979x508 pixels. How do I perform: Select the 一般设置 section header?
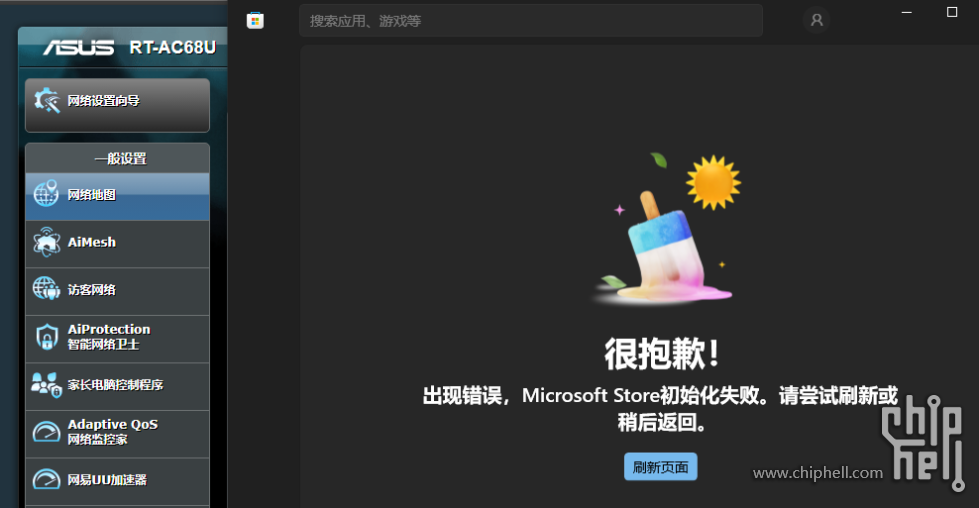point(120,158)
